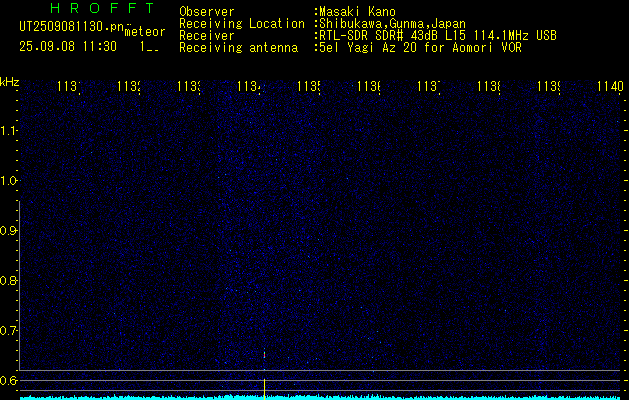Click the Receiving Location label
Screen dimensions: 629x400
click(x=242, y=24)
